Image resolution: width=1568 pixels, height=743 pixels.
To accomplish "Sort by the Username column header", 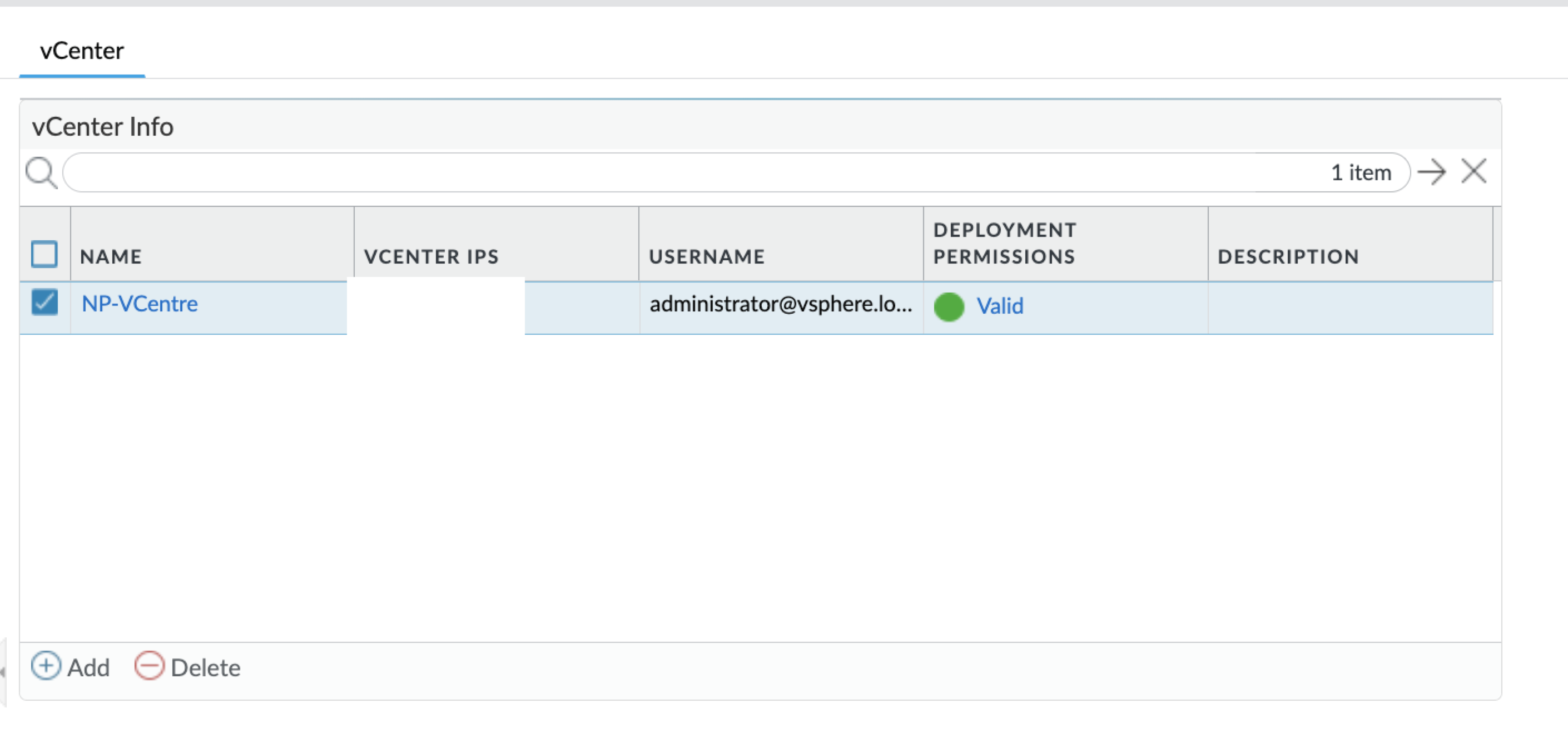I will (x=707, y=257).
